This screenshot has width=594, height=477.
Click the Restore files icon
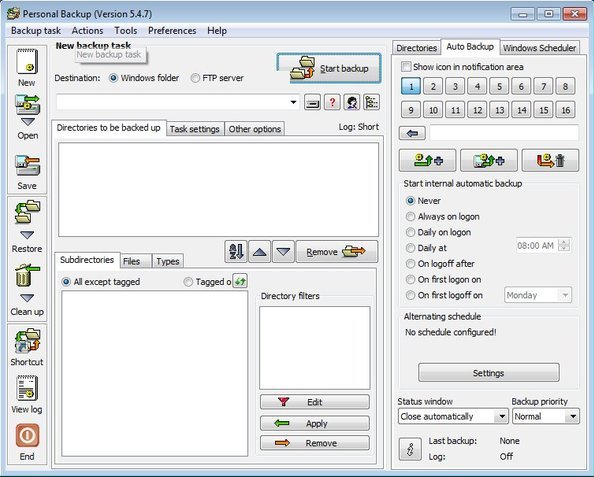click(27, 212)
